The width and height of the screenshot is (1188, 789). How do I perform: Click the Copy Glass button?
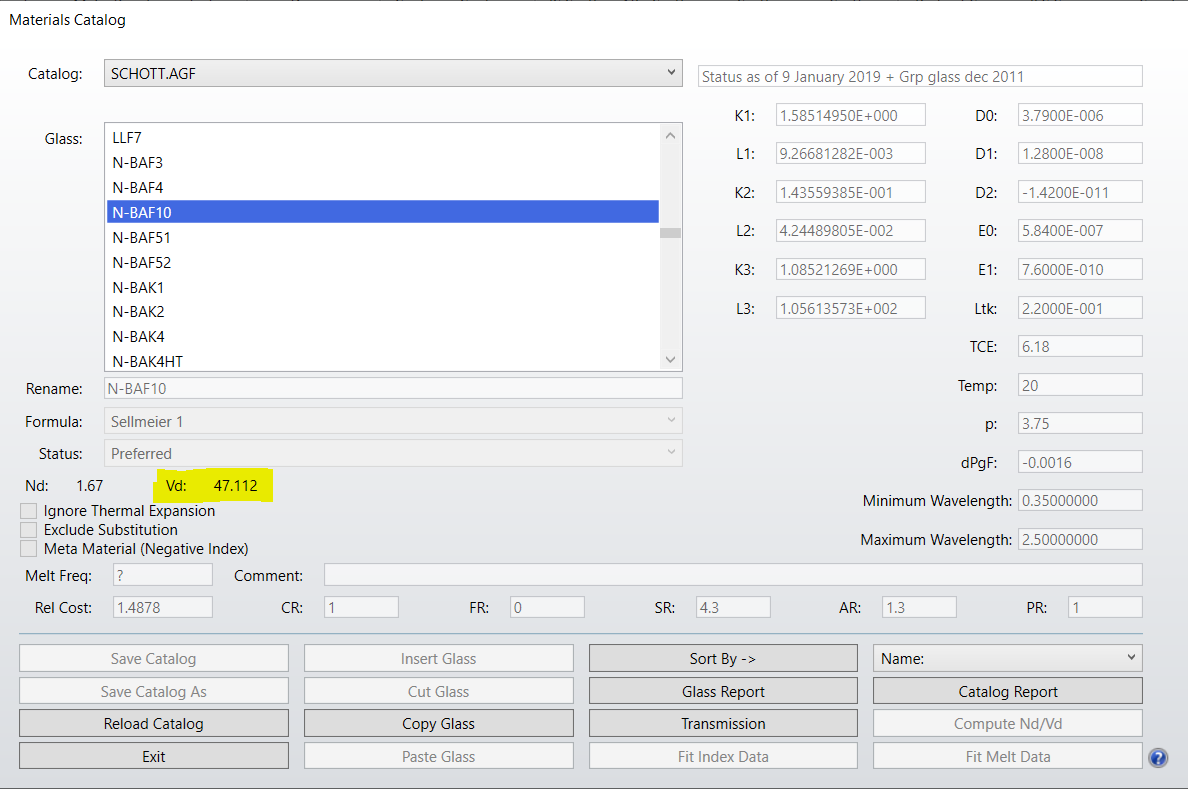(x=438, y=723)
